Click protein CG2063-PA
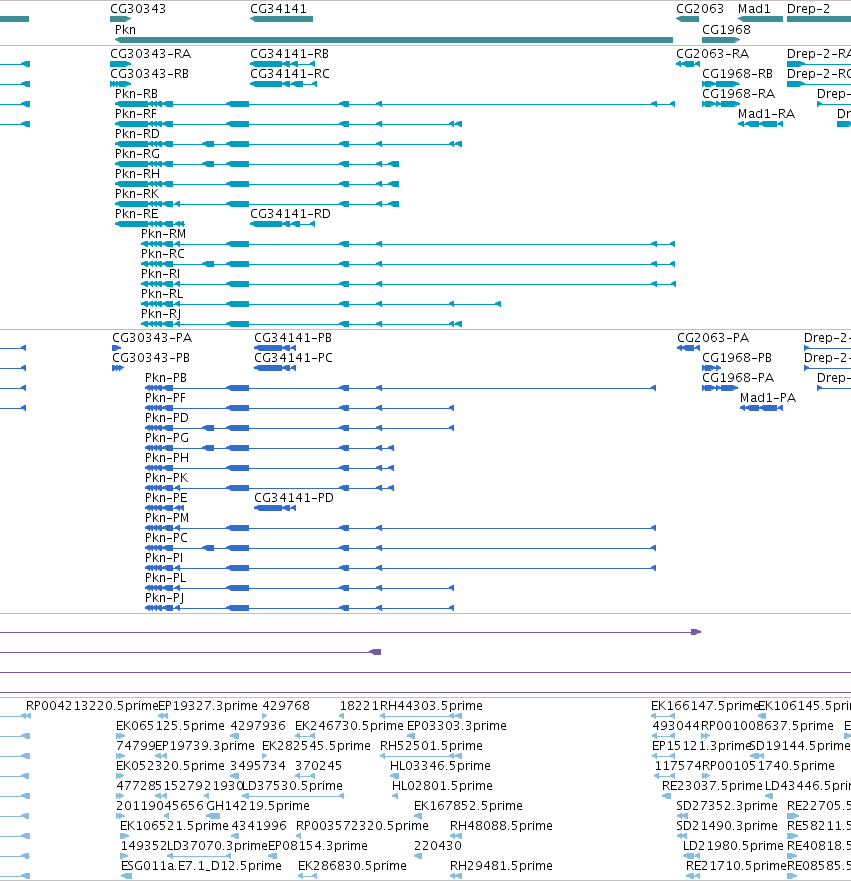851x881 pixels. (x=713, y=338)
